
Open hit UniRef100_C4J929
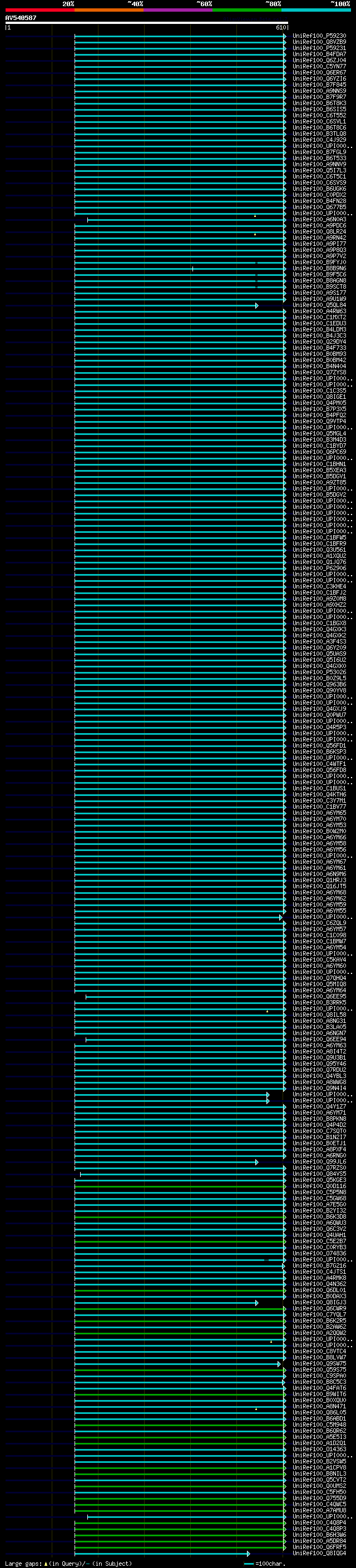click(319, 140)
